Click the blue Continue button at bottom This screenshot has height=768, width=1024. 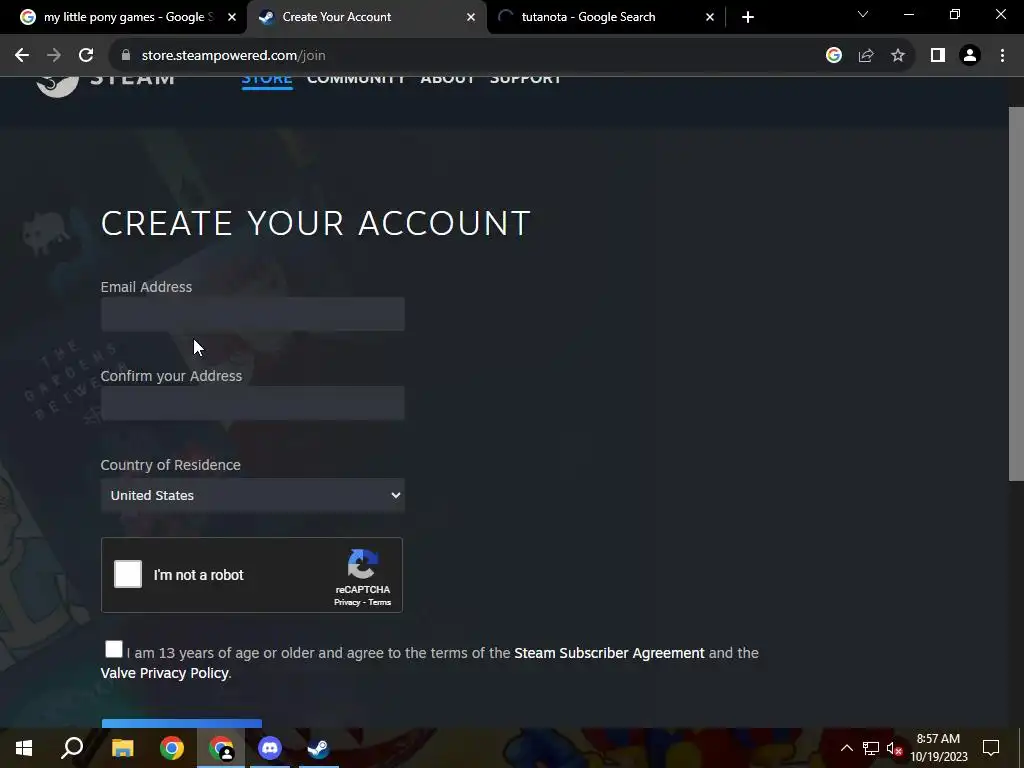[182, 724]
